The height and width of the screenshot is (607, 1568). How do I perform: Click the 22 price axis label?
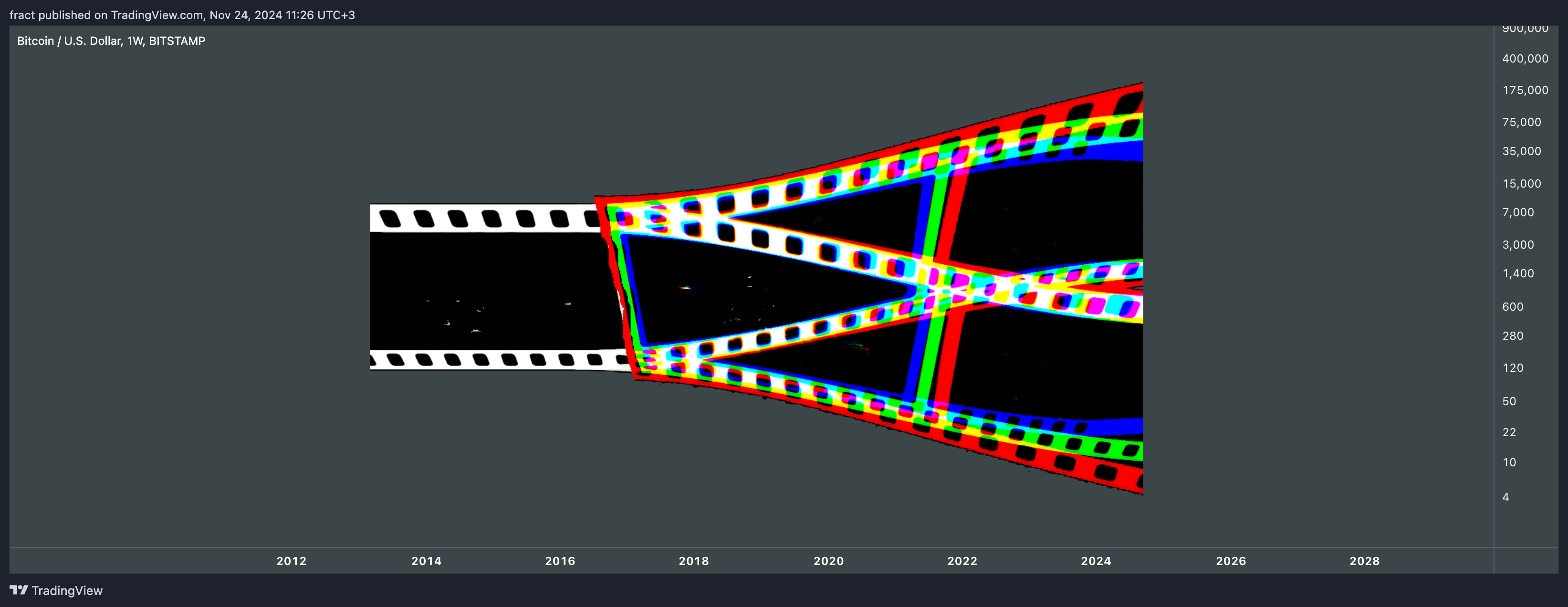tap(1509, 432)
